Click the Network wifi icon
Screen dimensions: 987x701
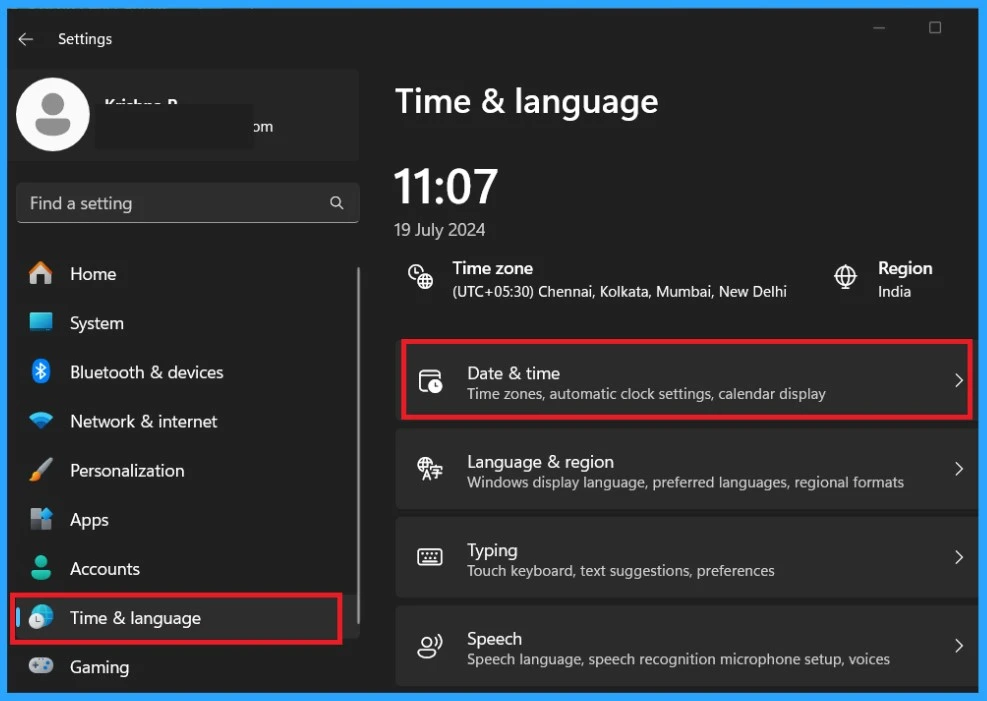(x=41, y=420)
